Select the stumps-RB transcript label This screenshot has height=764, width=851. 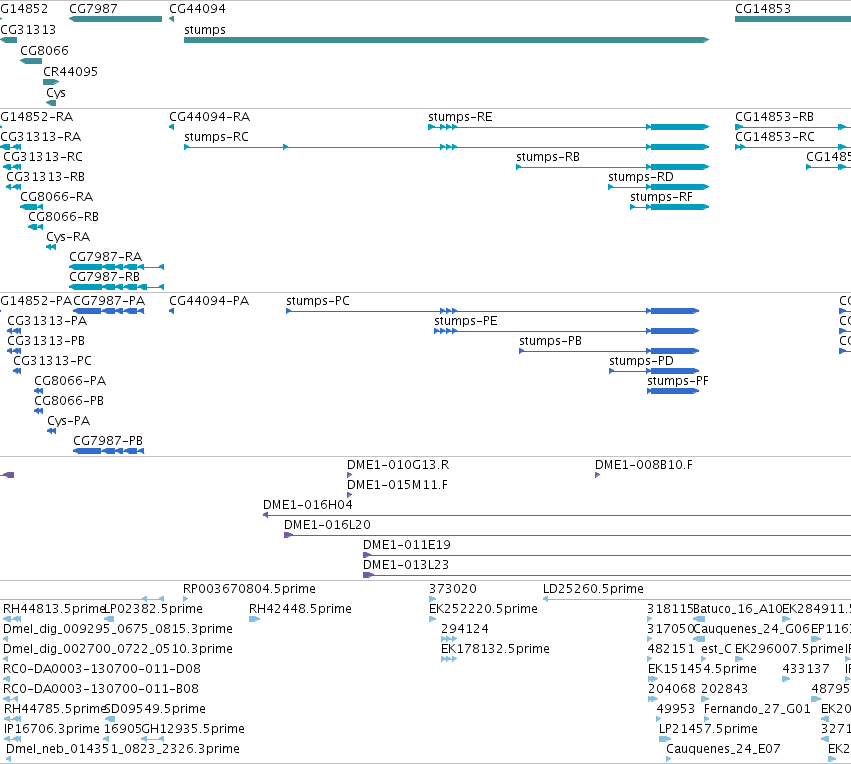click(x=548, y=157)
